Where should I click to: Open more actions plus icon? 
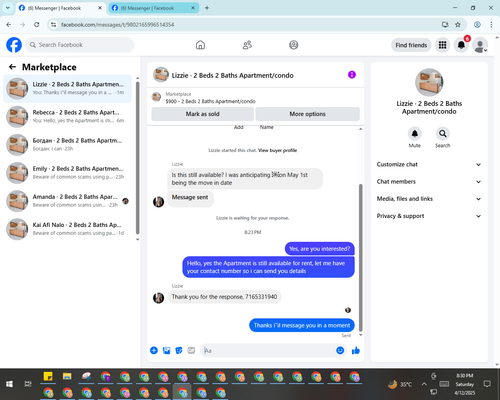(154, 350)
